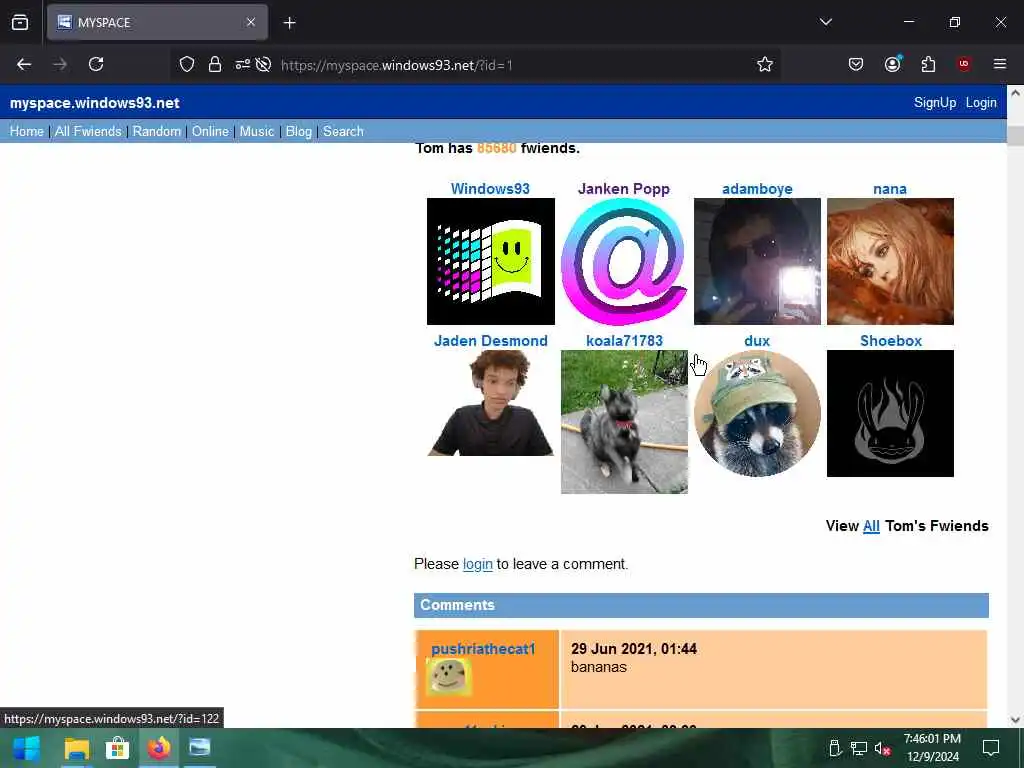Image resolution: width=1024 pixels, height=768 pixels.
Task: Go back with the browser back arrow
Action: 24,64
